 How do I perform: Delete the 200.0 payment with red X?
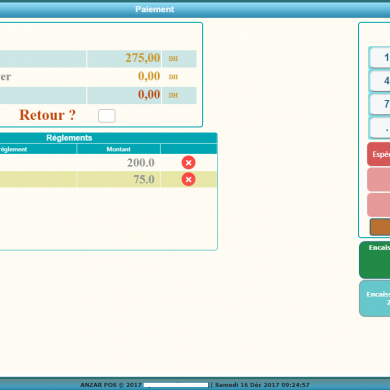click(188, 163)
